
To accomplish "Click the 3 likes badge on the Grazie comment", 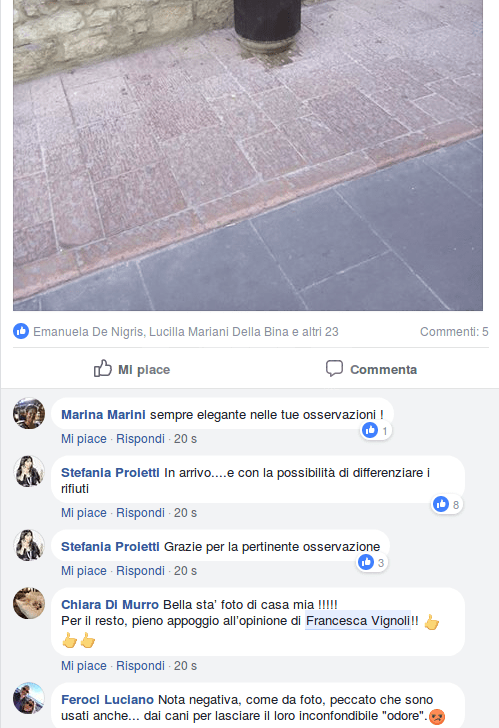I will pos(372,562).
